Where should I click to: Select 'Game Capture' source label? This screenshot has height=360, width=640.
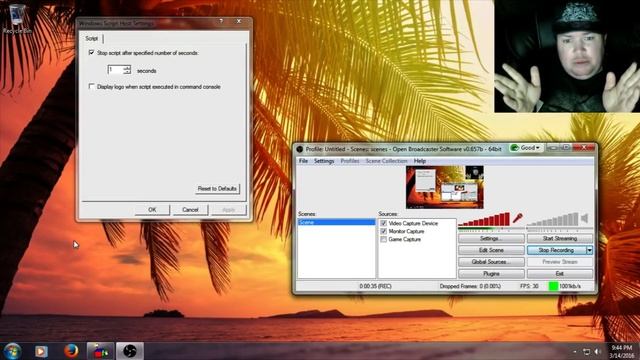pos(404,240)
